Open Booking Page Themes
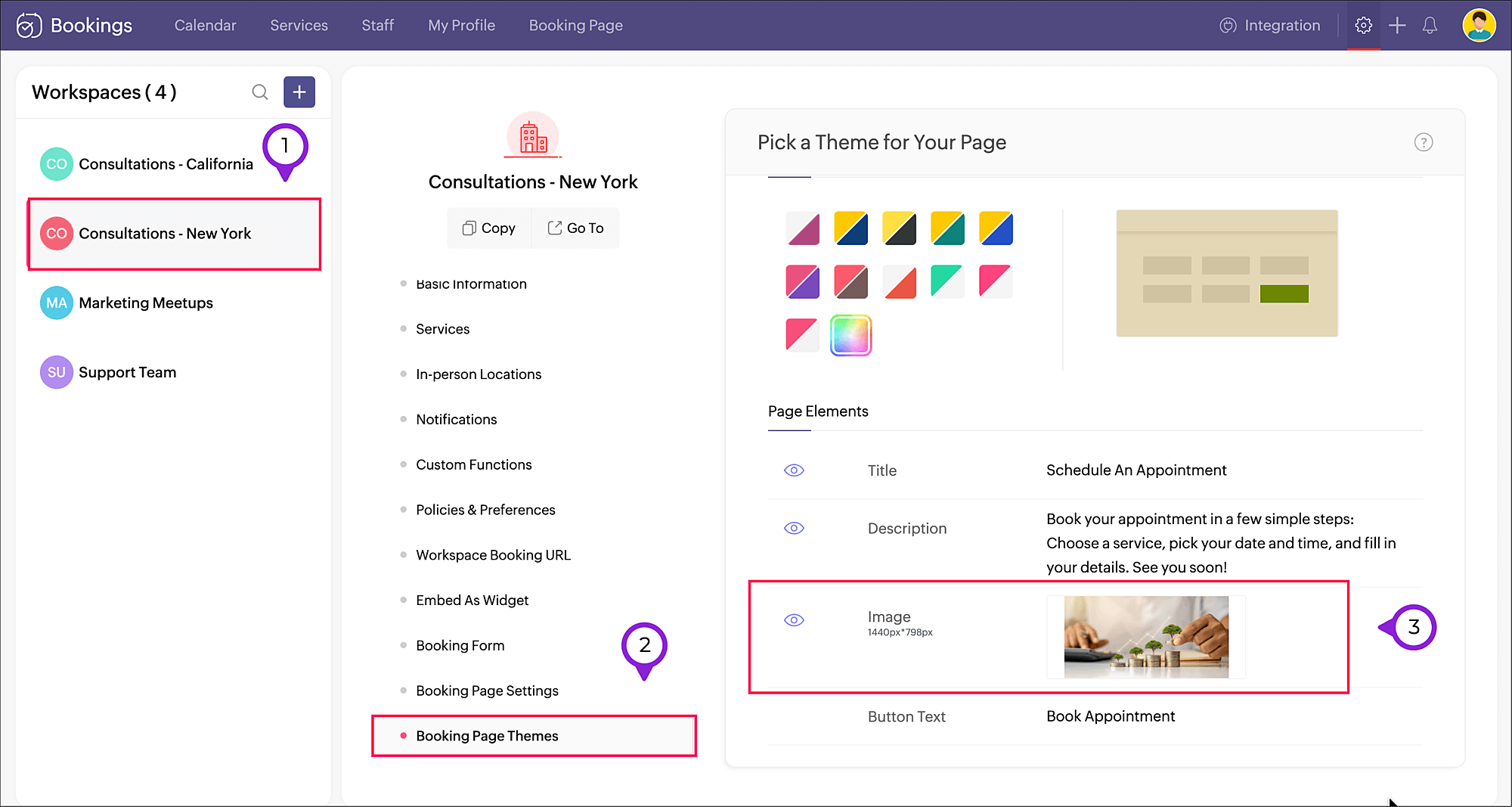The width and height of the screenshot is (1512, 807). (534, 736)
